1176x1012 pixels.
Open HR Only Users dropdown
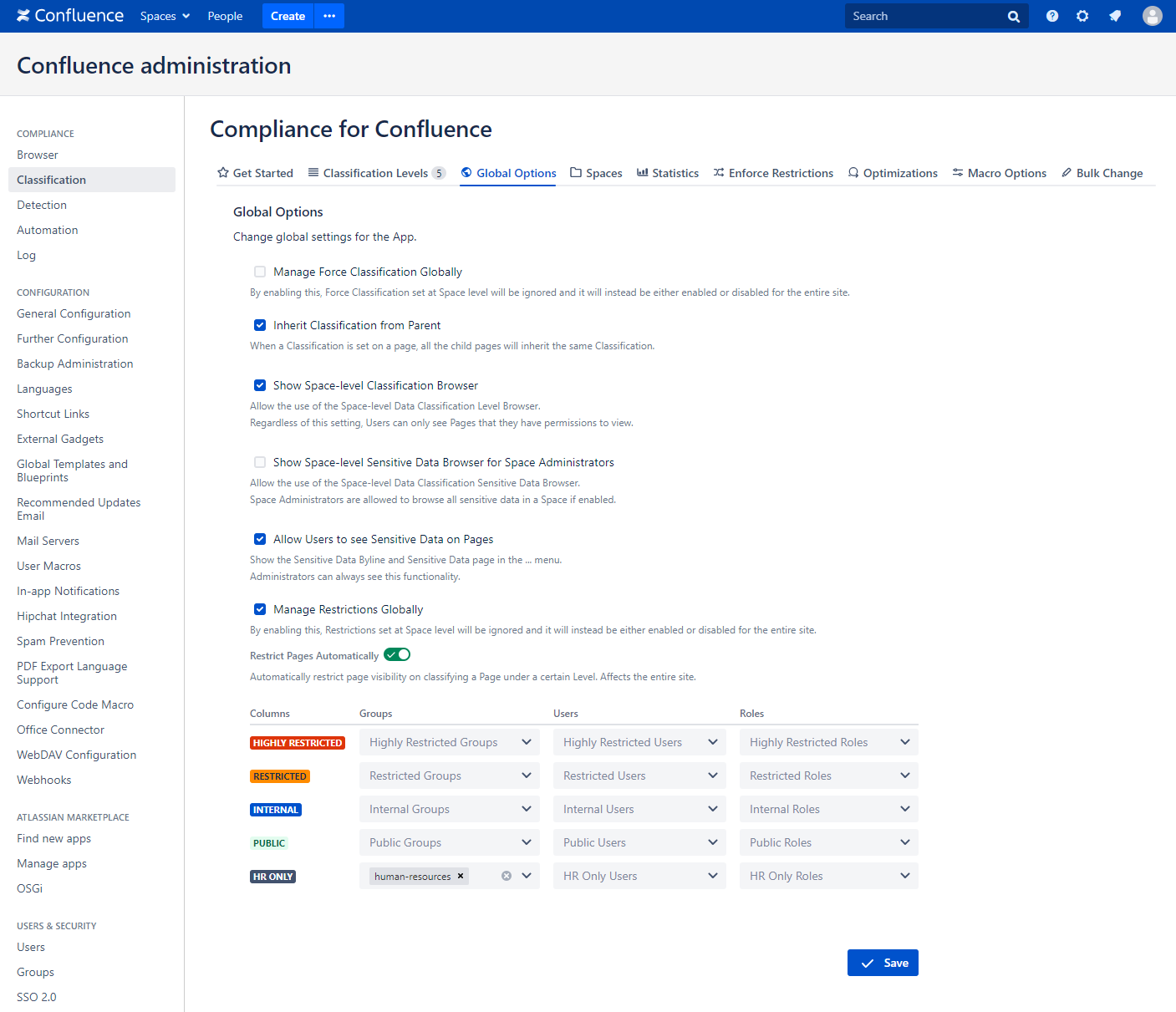pos(639,876)
